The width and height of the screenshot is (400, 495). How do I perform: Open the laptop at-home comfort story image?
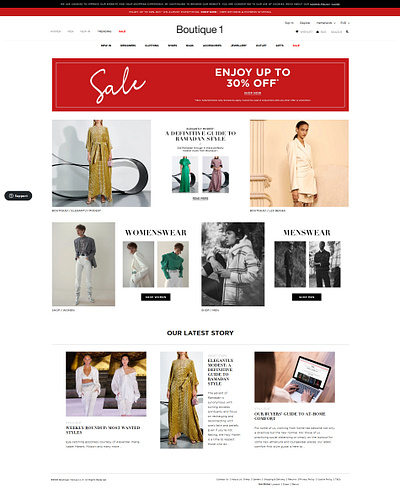point(295,377)
